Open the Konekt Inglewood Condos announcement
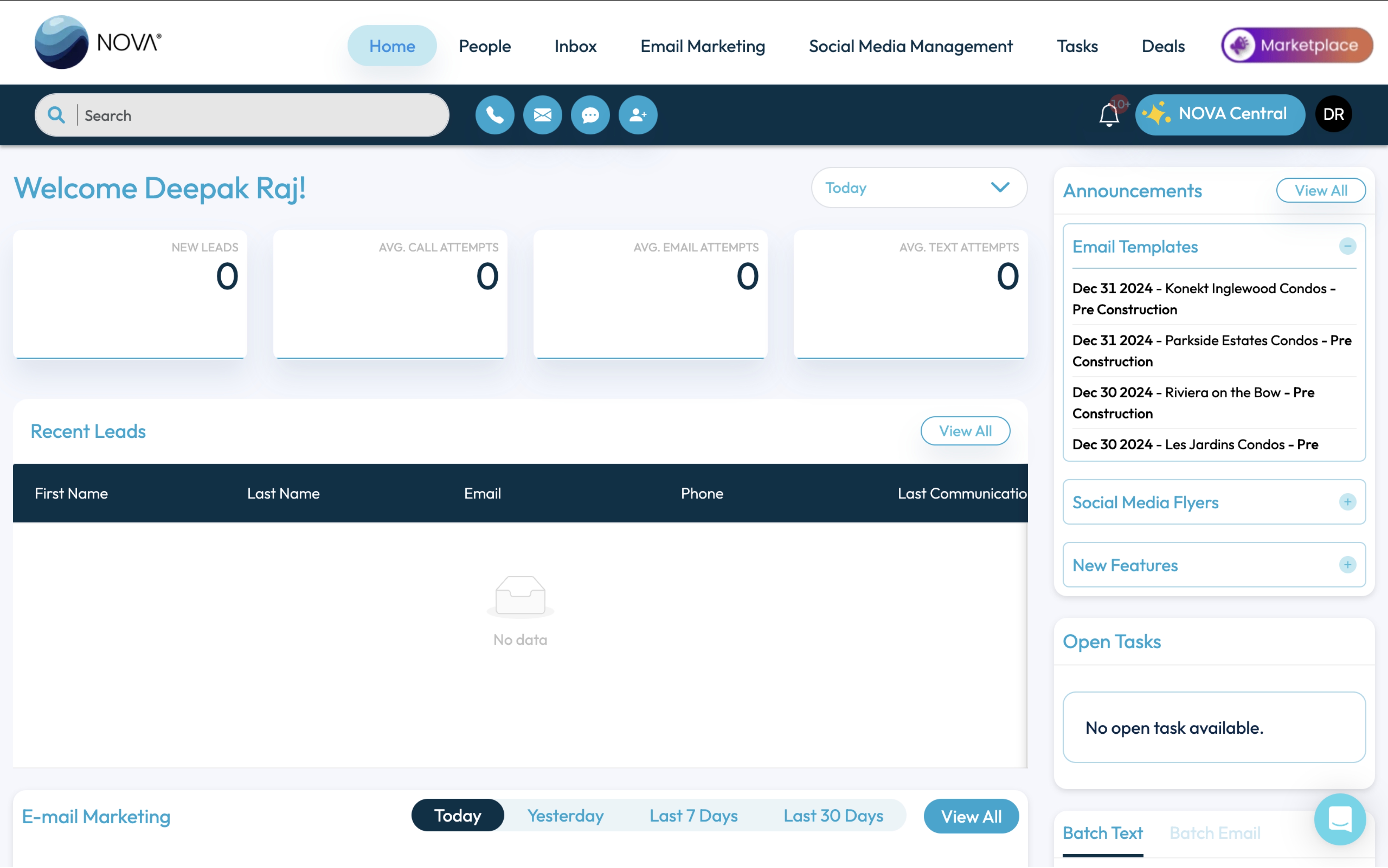The width and height of the screenshot is (1388, 868). pyautogui.click(x=1204, y=298)
